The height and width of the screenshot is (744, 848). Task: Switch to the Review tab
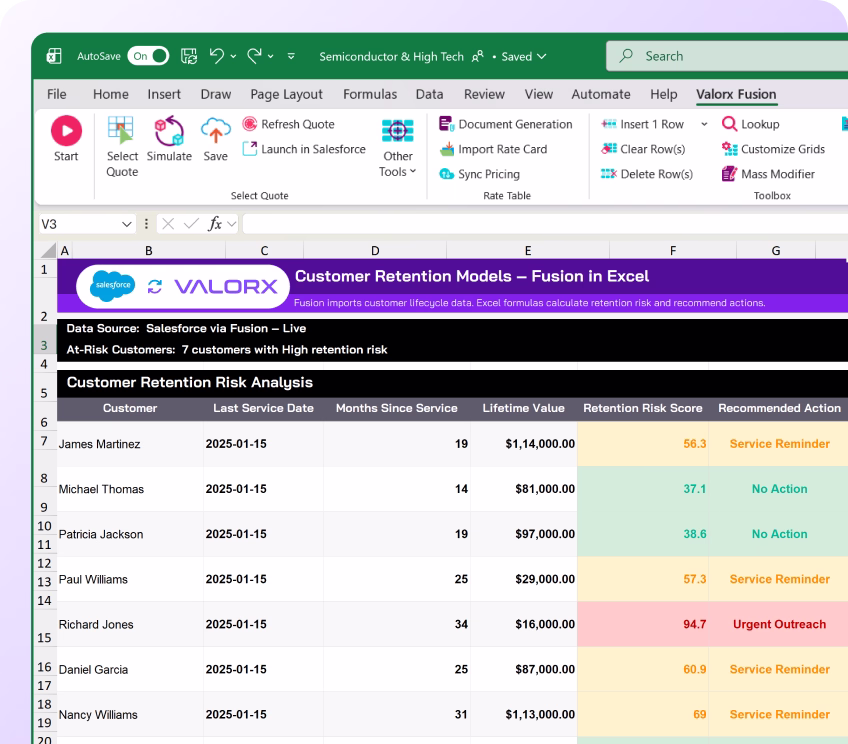click(x=484, y=94)
